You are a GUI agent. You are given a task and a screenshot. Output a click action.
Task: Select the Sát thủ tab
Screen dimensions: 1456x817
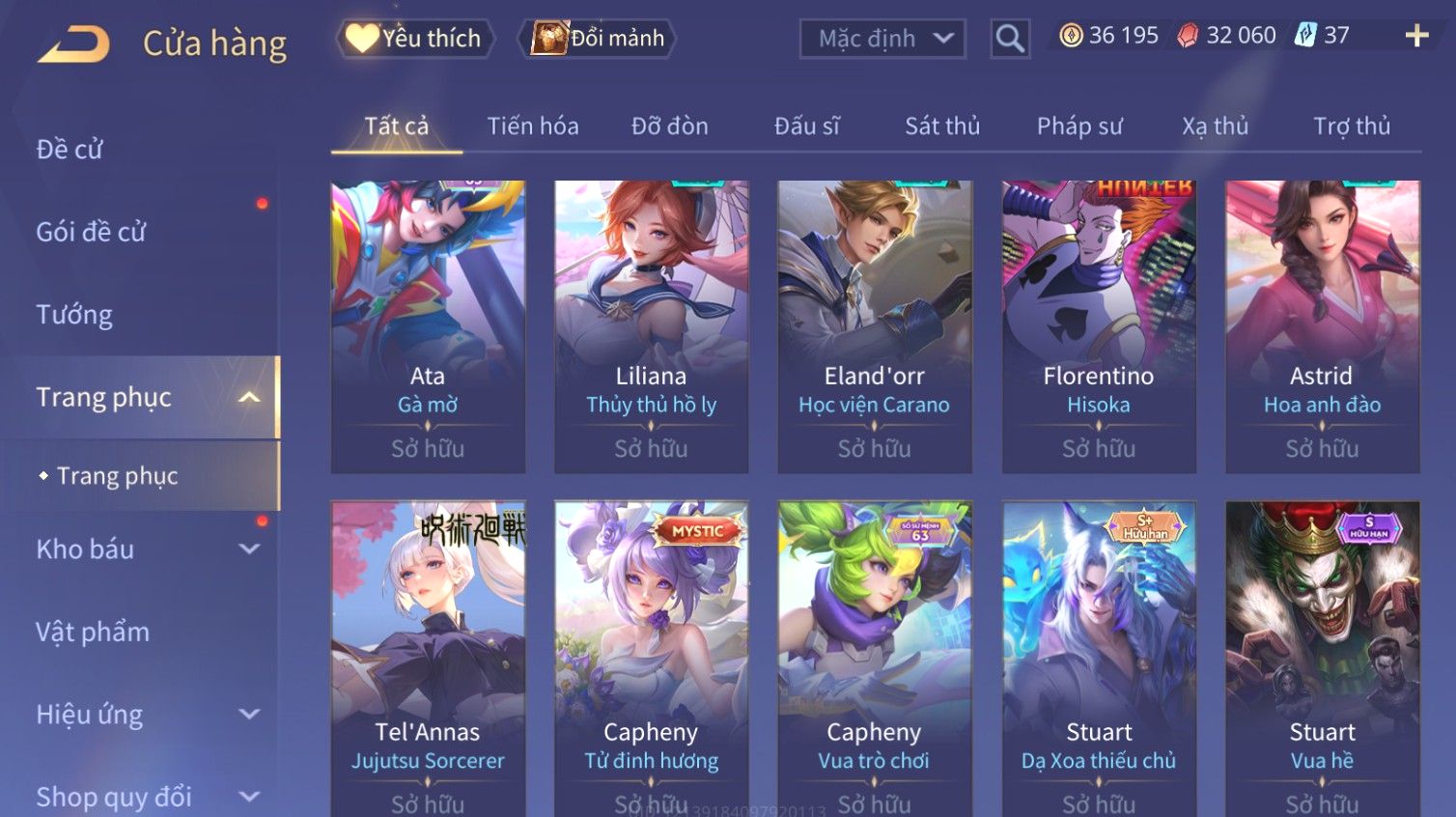click(x=942, y=127)
